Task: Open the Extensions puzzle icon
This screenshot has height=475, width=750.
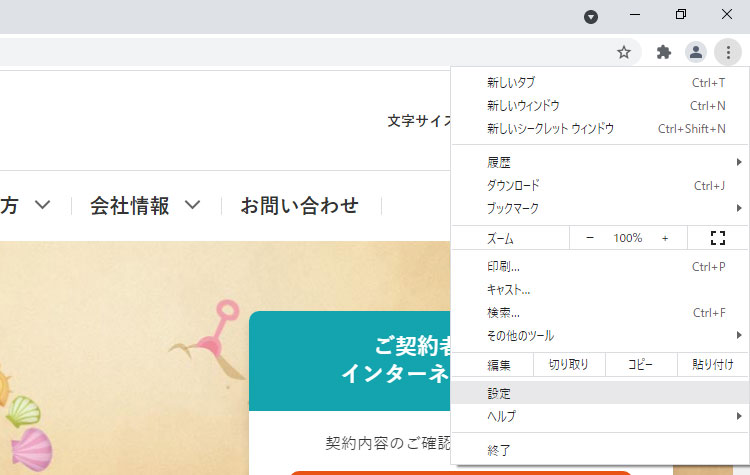Action: coord(663,52)
